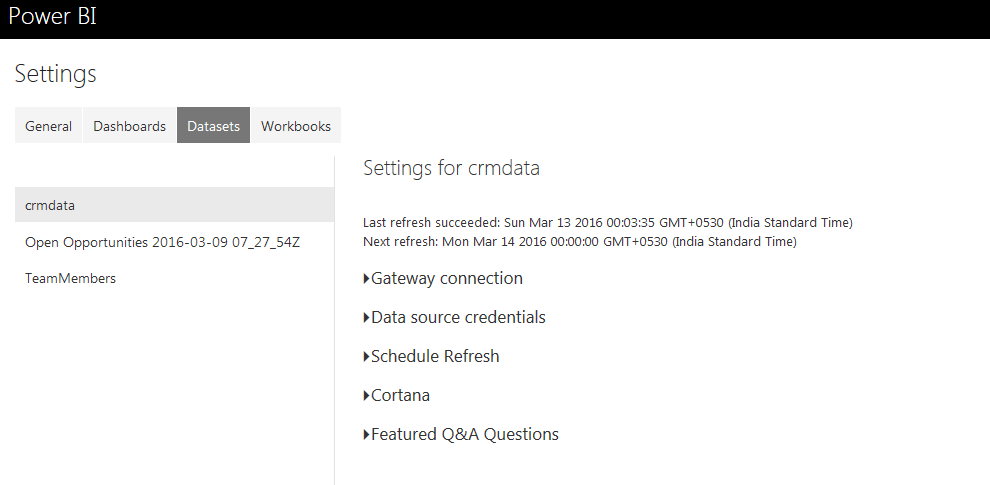This screenshot has width=990, height=485.
Task: Open the General settings tab
Action: 48,126
